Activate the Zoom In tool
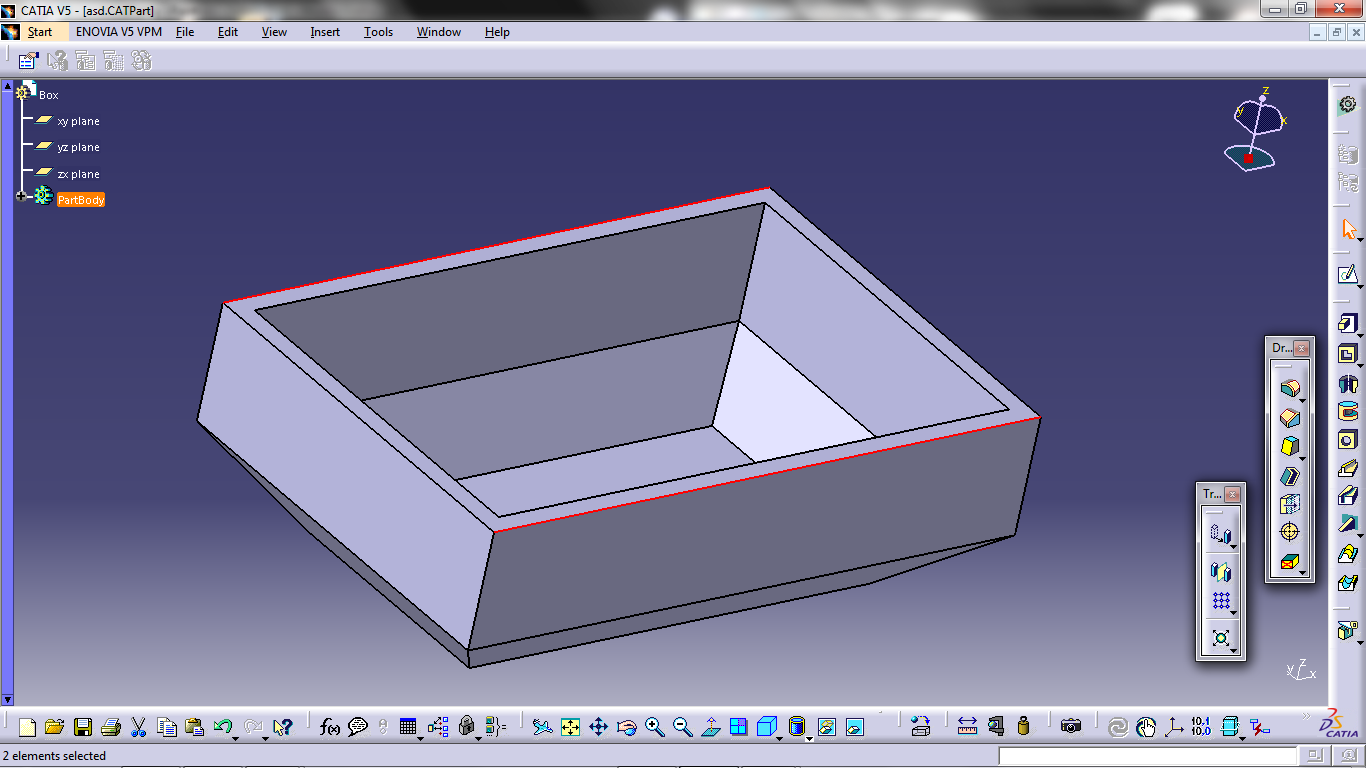Screen dimensions: 1366x768 (x=654, y=727)
